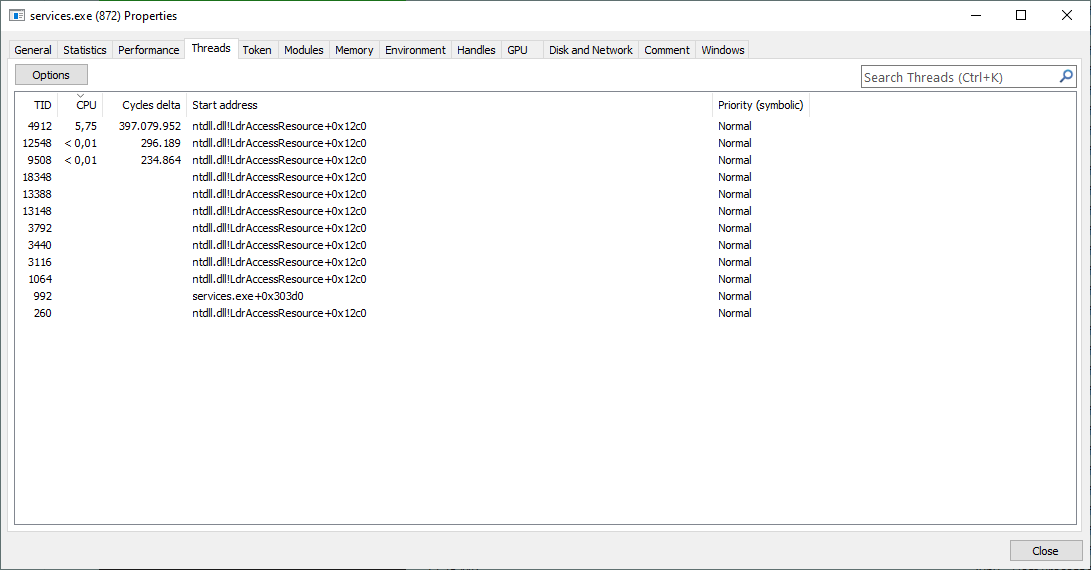Click the search magnifier icon in Search Threads

pos(1066,77)
